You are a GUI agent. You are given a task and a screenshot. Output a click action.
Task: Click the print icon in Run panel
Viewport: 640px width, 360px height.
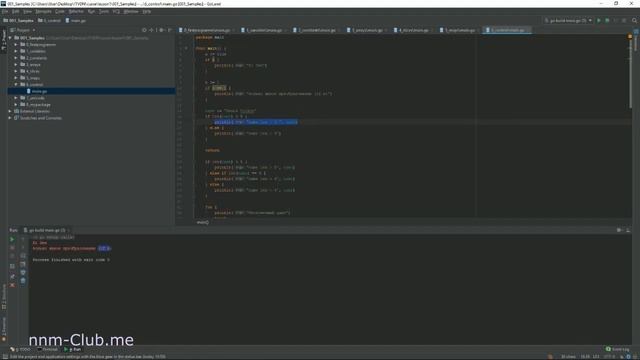coord(23,272)
